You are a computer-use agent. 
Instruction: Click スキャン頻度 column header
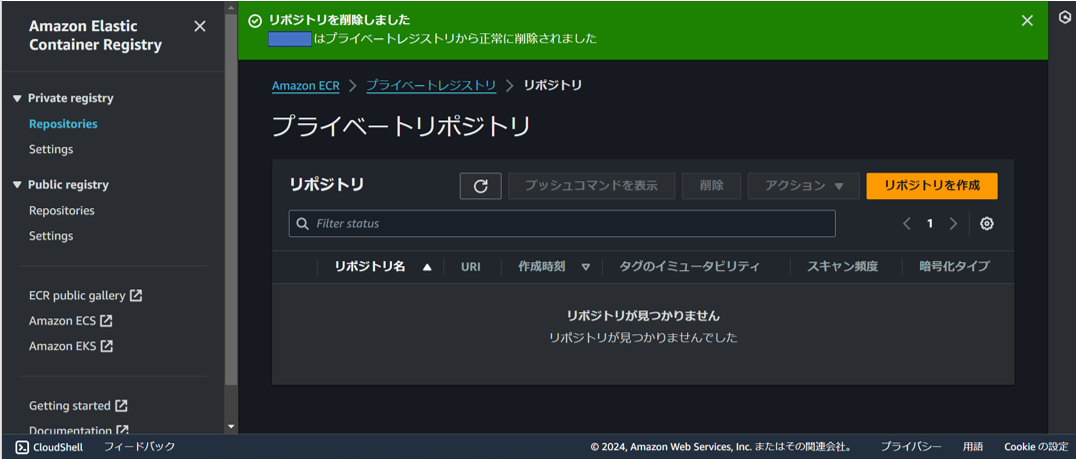point(842,267)
